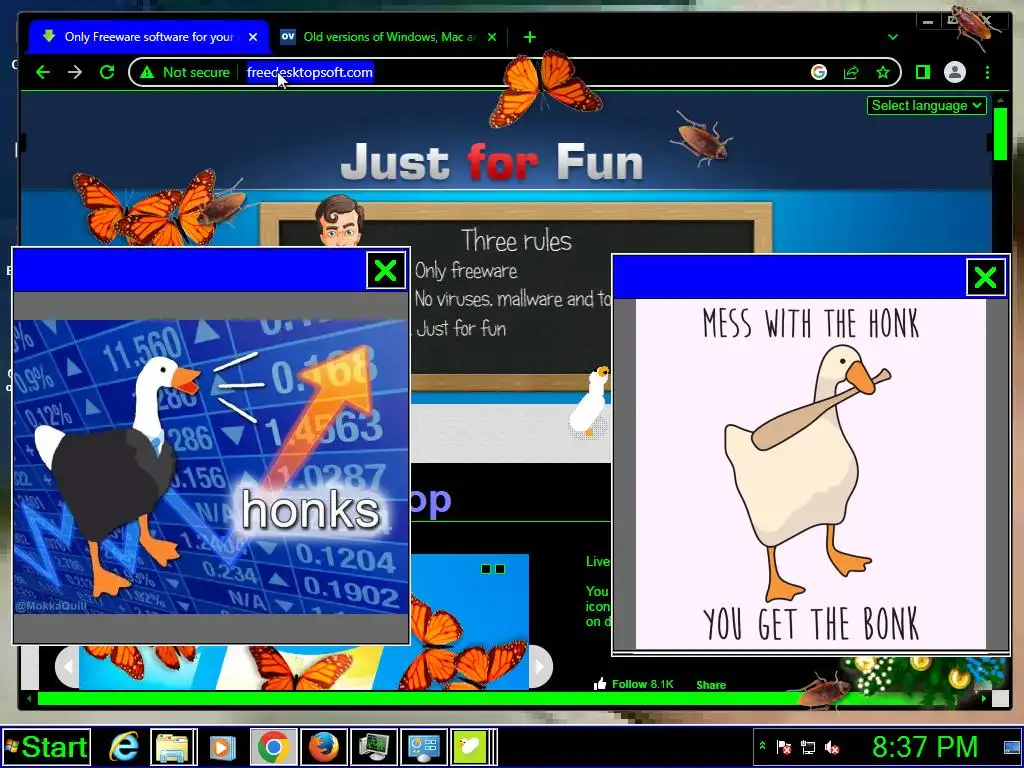Close the Old versions of Windows tab

492,37
